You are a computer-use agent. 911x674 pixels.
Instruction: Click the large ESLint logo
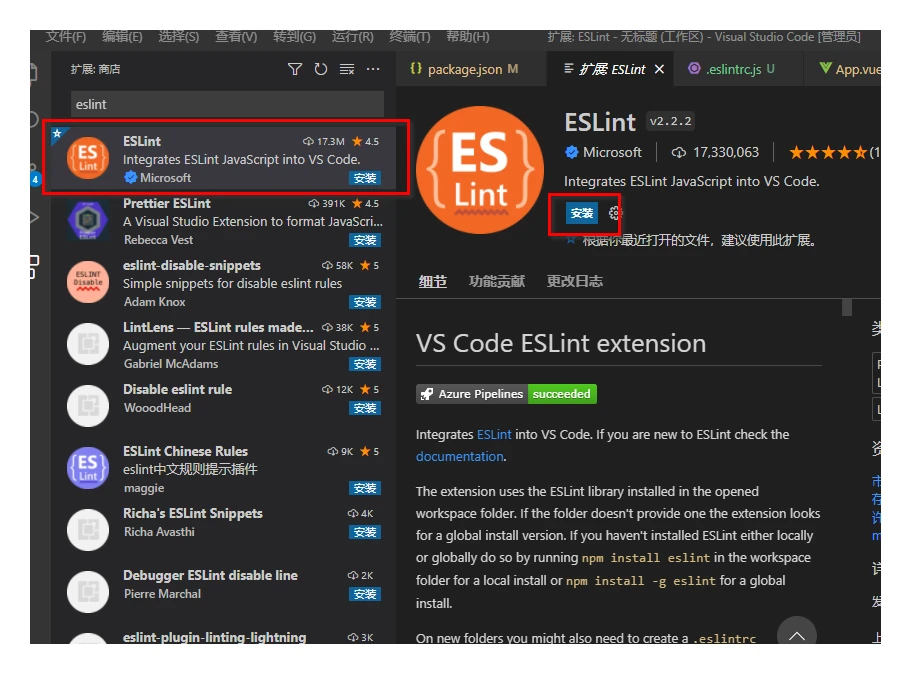[480, 170]
